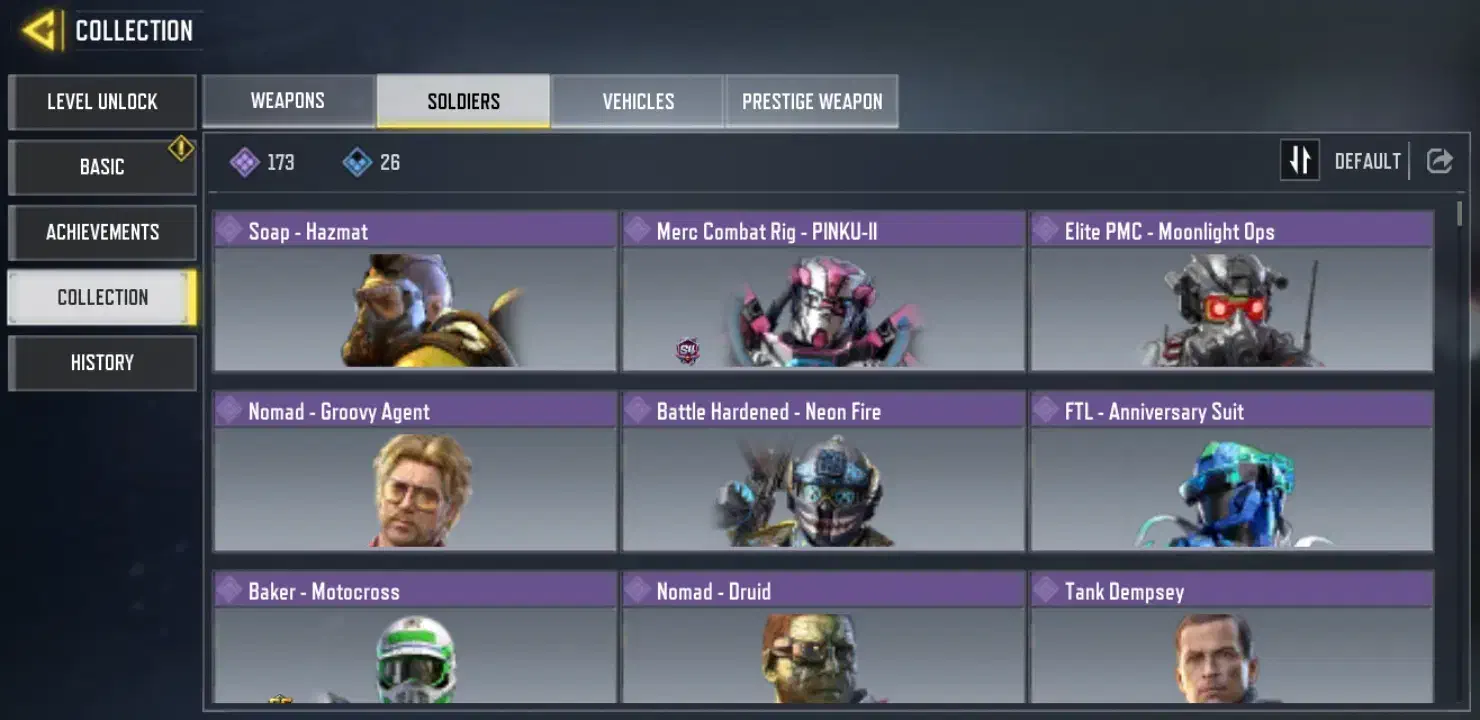Open the History section
Viewport: 1480px width, 720px height.
pyautogui.click(x=102, y=363)
